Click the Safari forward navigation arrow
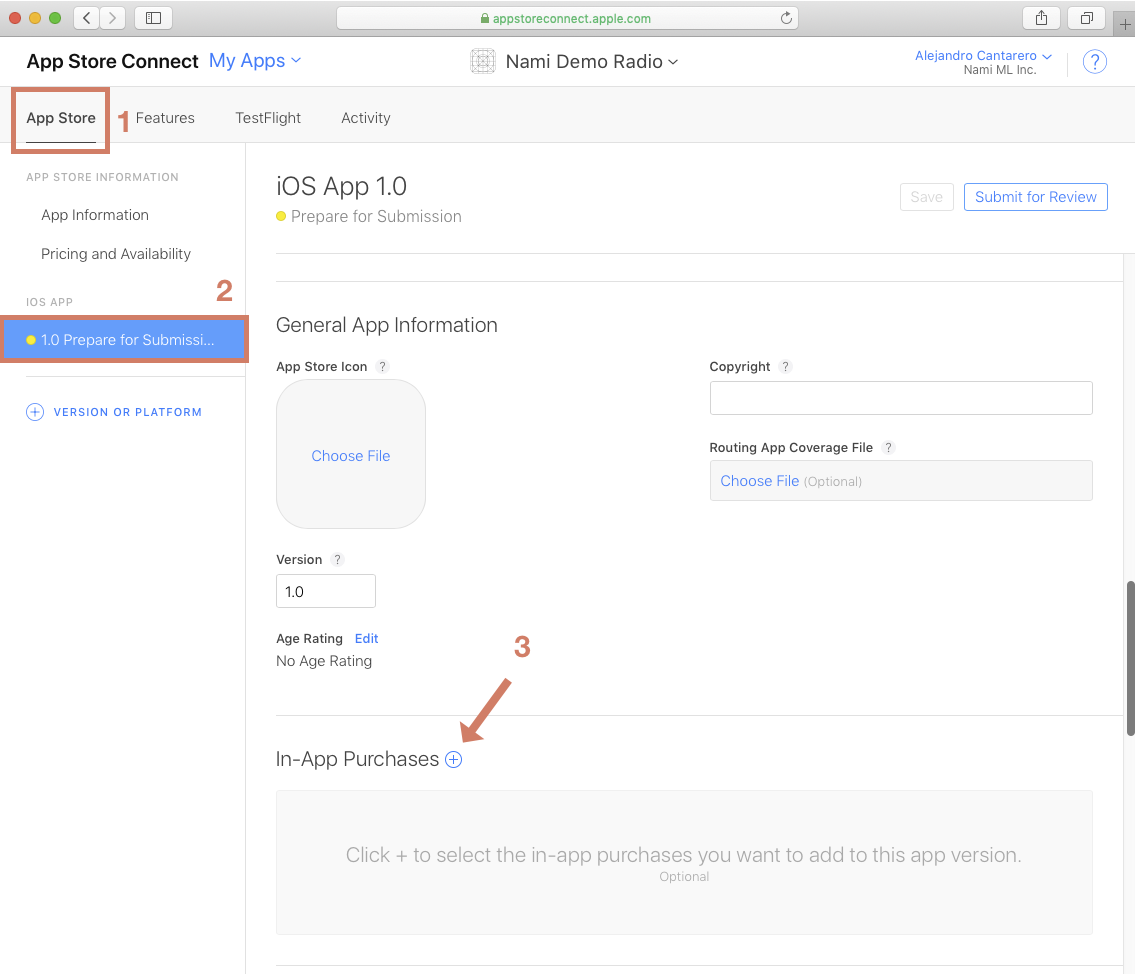Image resolution: width=1135 pixels, height=974 pixels. point(112,18)
